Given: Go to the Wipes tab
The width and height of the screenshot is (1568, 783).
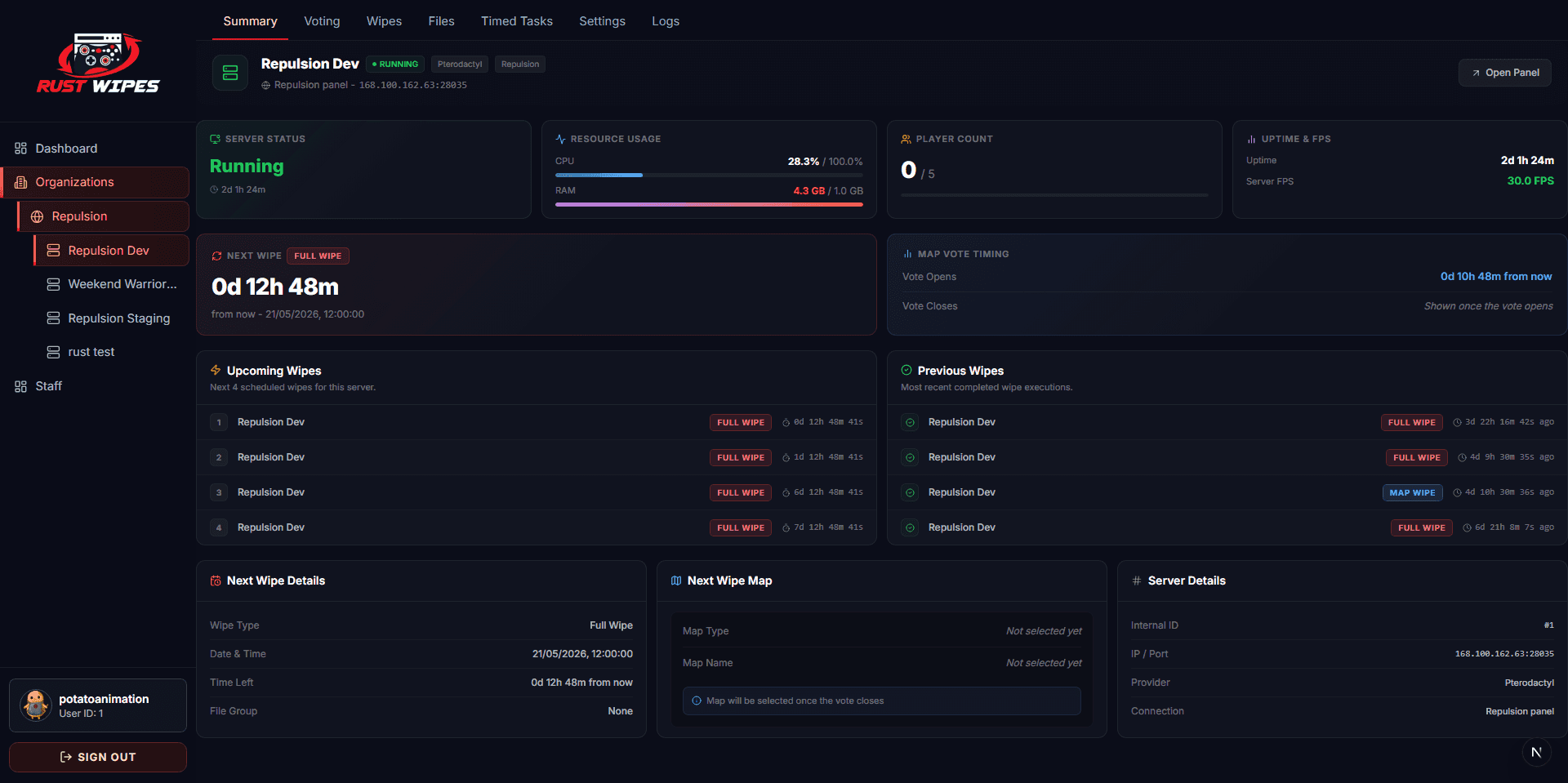Looking at the screenshot, I should 384,21.
